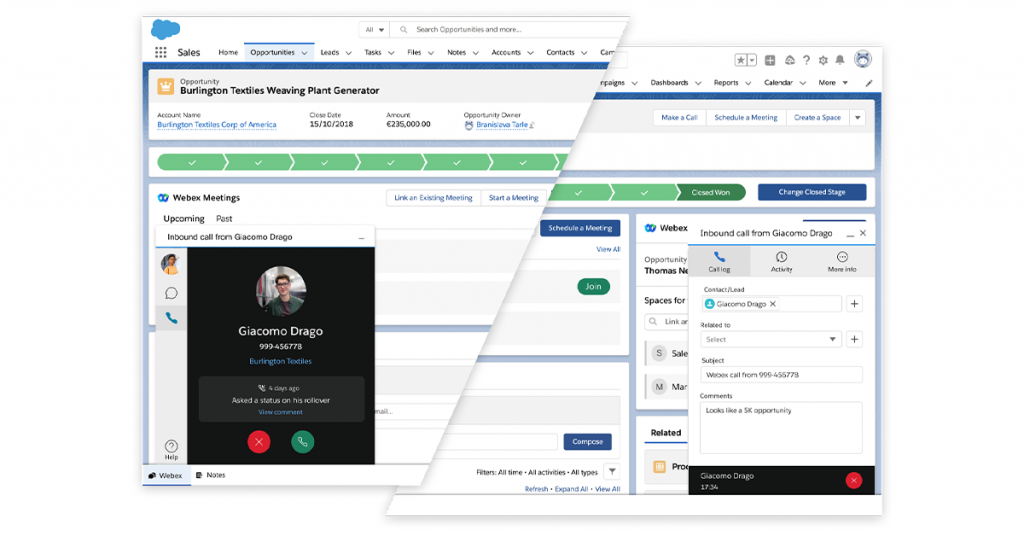Open the More navigation dropdown

point(833,83)
